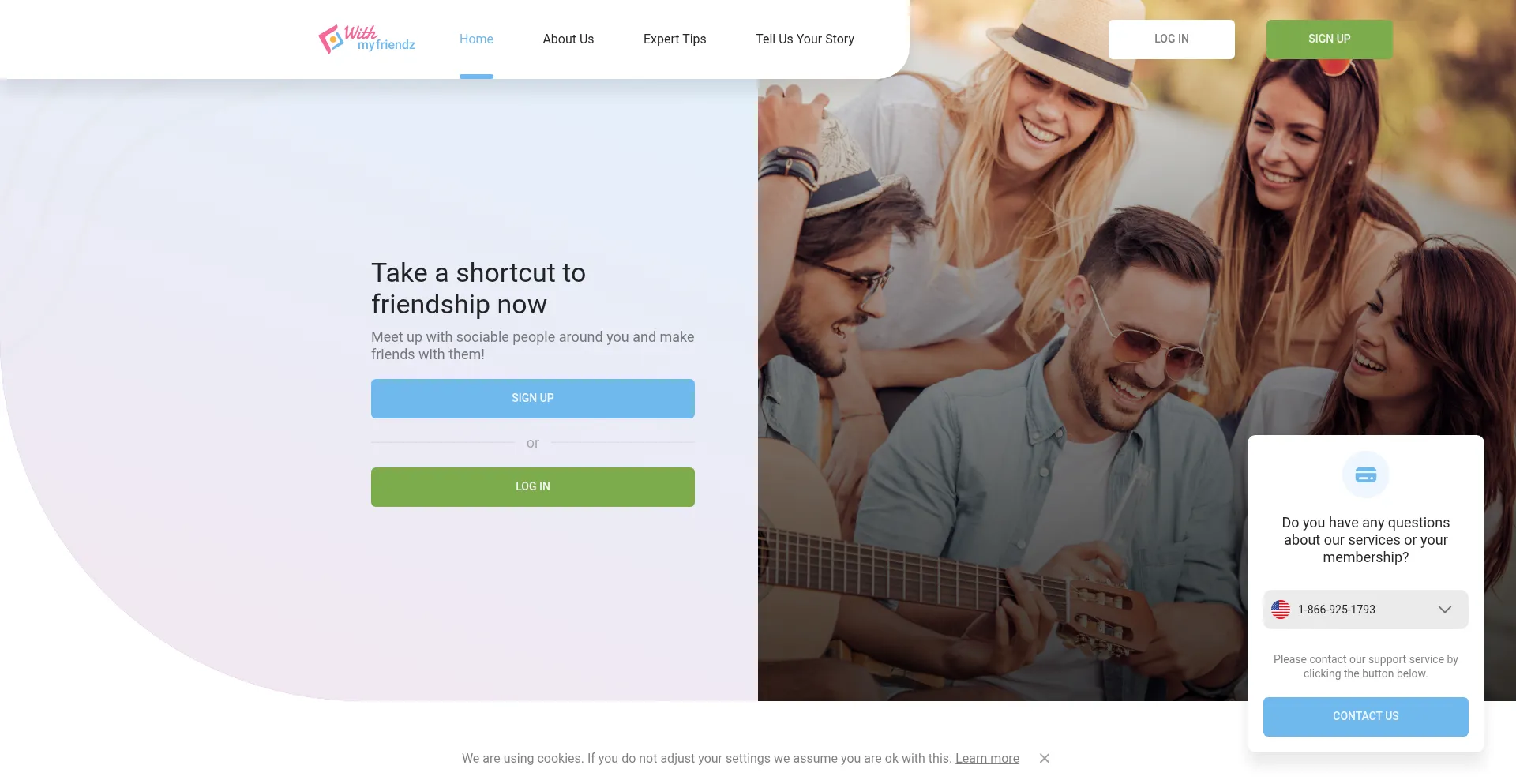Click the green LOG IN button in hero
The height and width of the screenshot is (784, 1516).
tap(533, 487)
